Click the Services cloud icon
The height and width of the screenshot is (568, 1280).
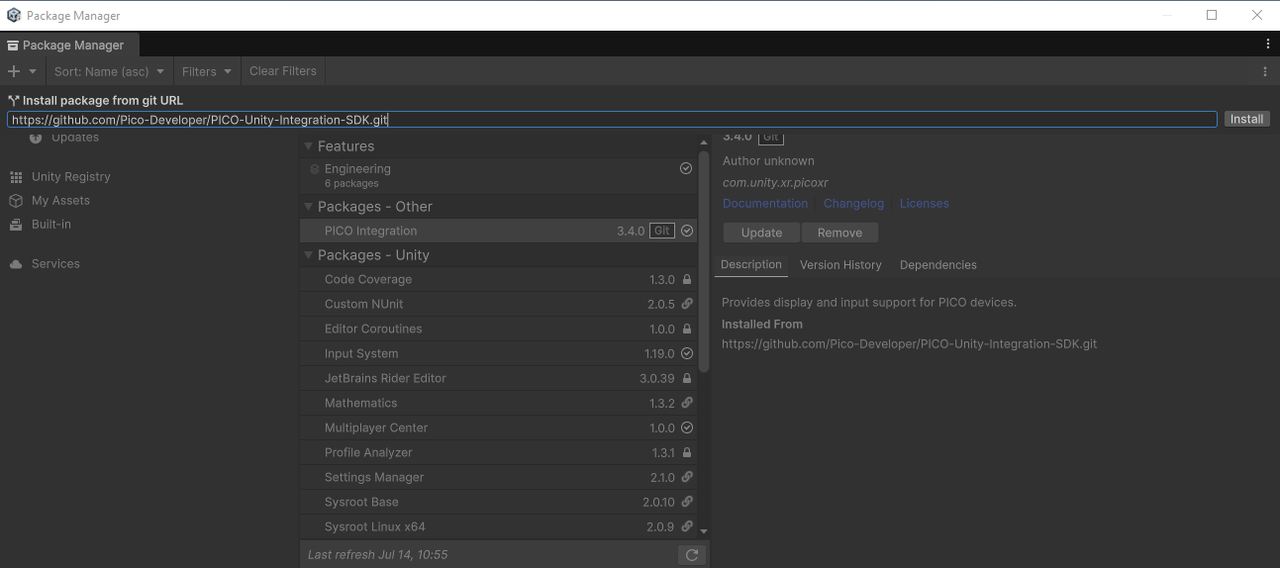16,264
